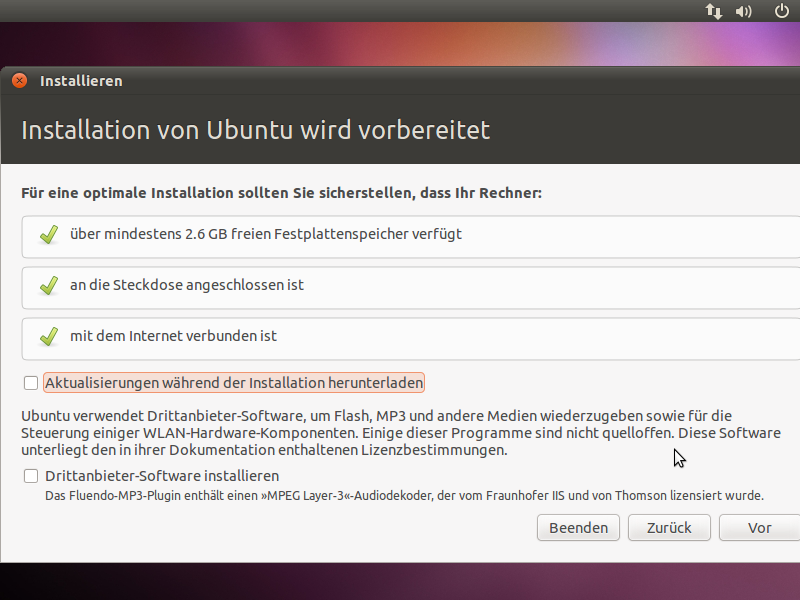
Task: Continue with the Vor button
Action: (759, 528)
